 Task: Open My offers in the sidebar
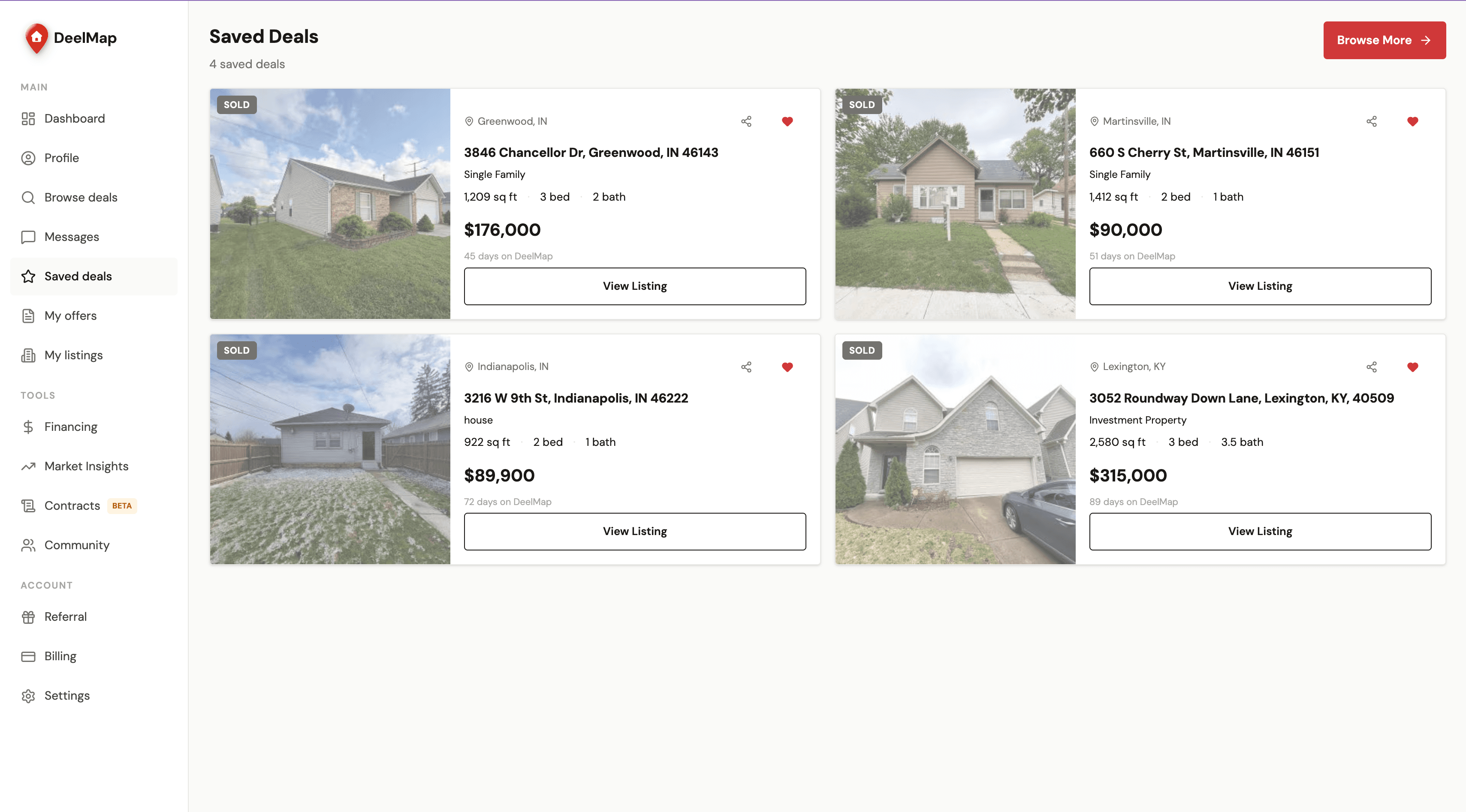coord(94,316)
